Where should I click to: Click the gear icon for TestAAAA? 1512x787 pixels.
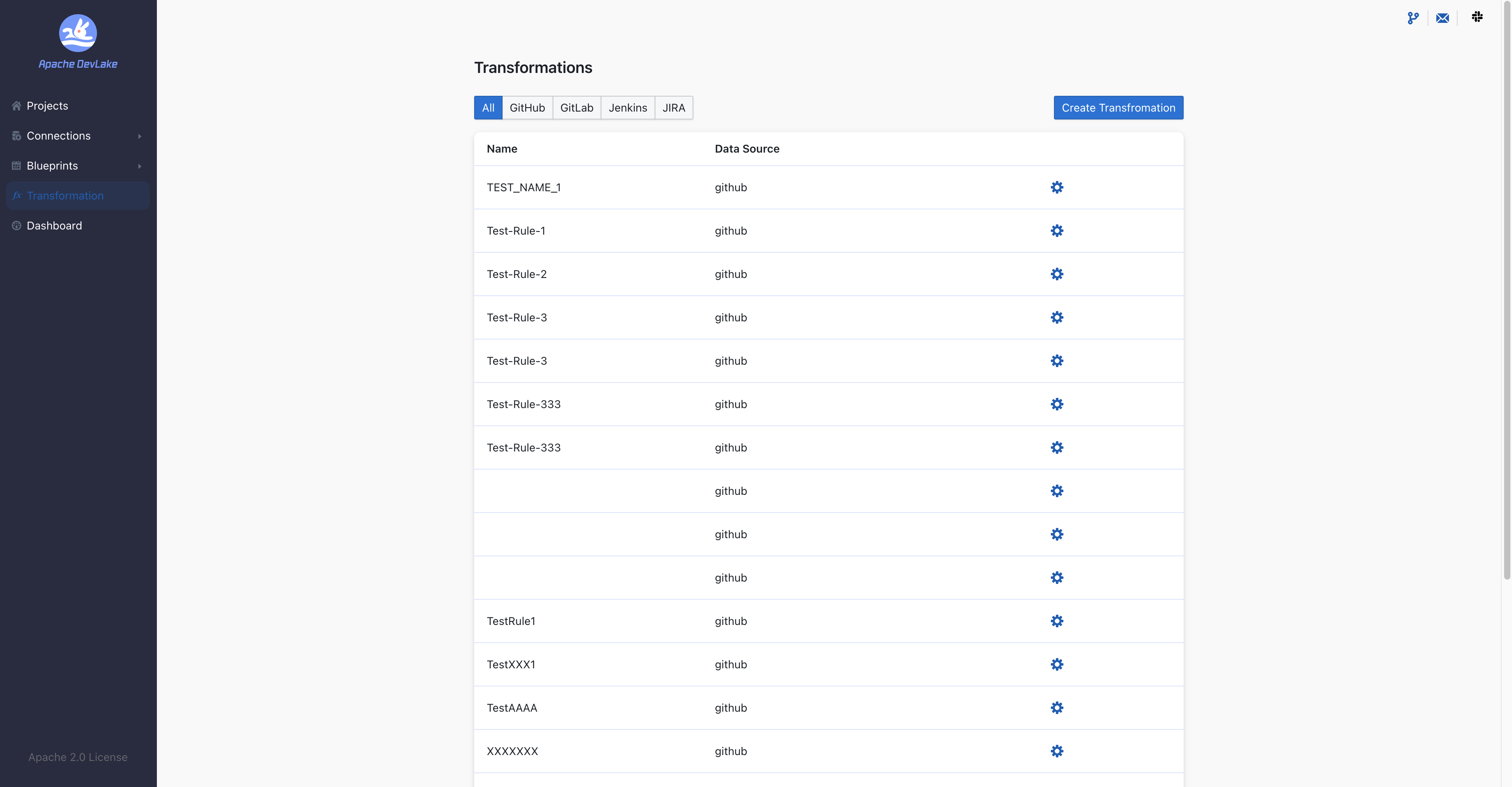1056,708
